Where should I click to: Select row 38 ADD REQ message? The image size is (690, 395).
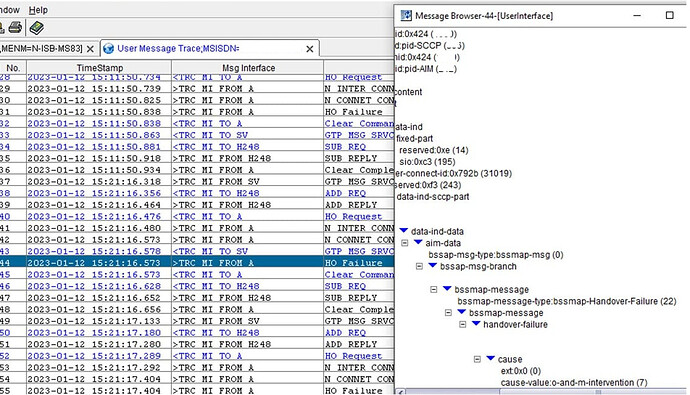tap(197, 193)
